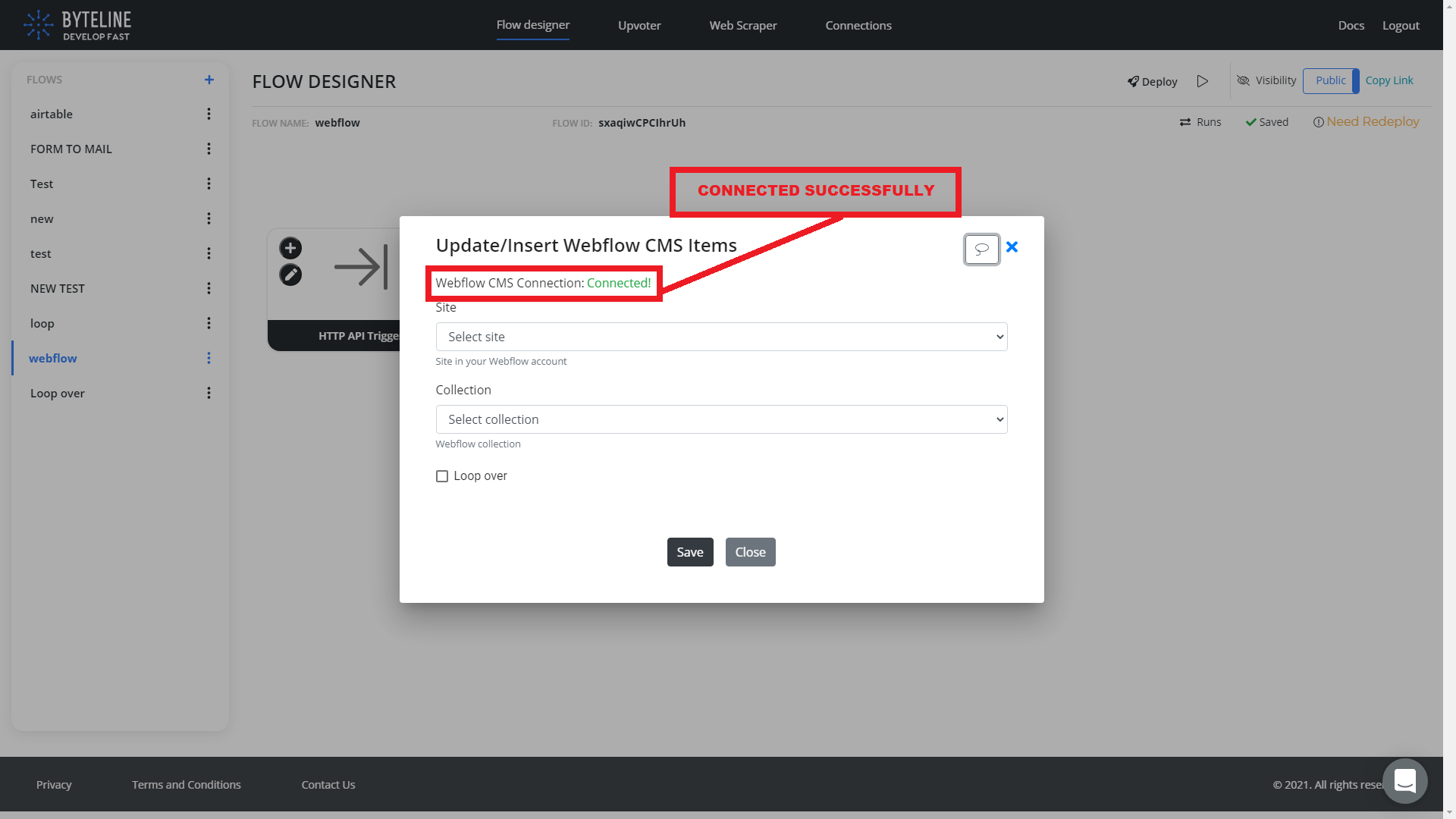Screen dimensions: 1456x819
Task: Open the Privacy footer link
Action: tap(54, 784)
